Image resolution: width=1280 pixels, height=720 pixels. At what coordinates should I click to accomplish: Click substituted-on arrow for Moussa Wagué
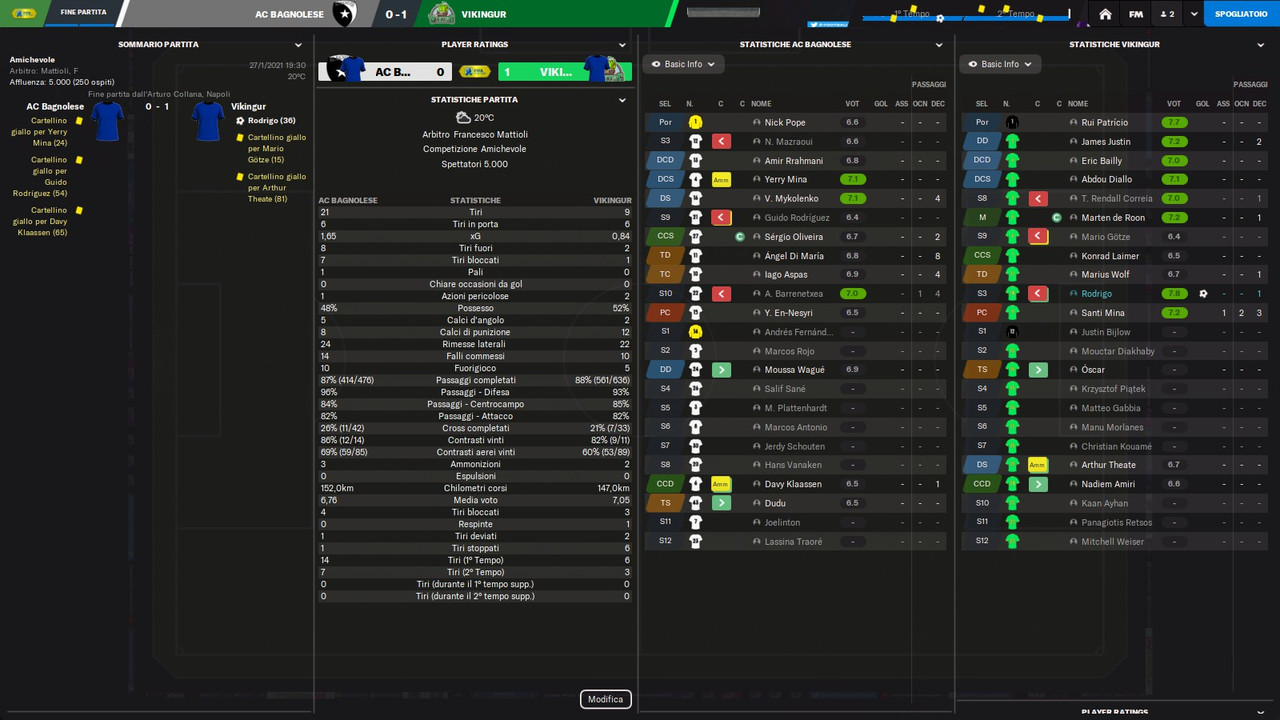[x=721, y=370]
